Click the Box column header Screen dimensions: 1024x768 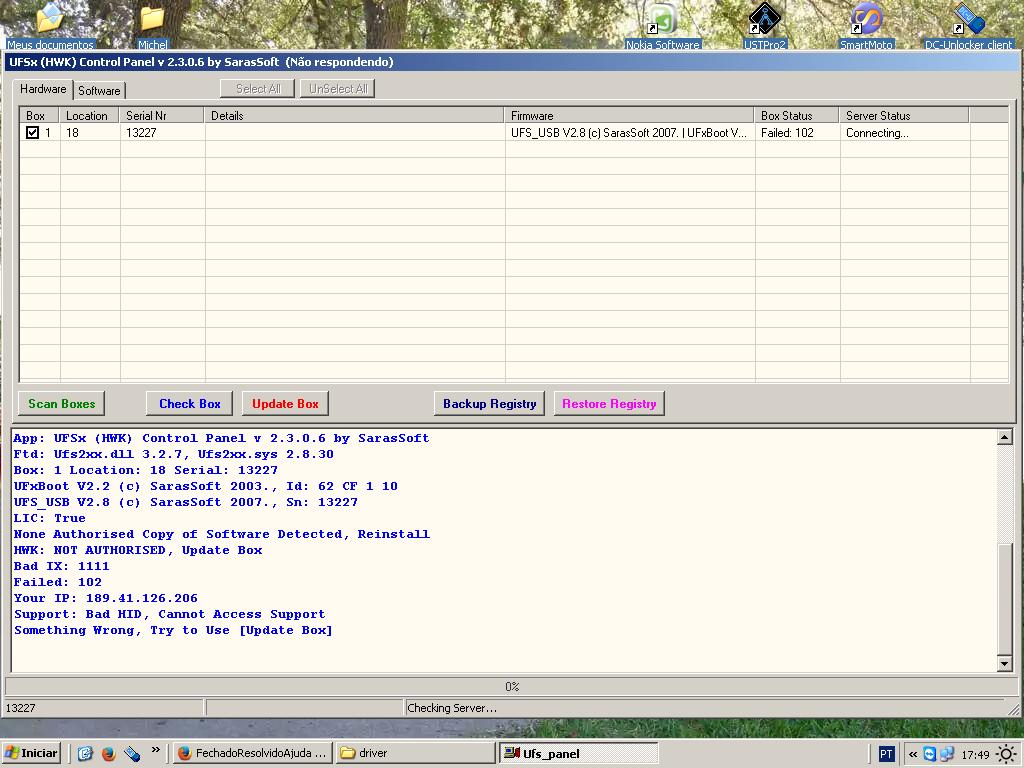(39, 116)
